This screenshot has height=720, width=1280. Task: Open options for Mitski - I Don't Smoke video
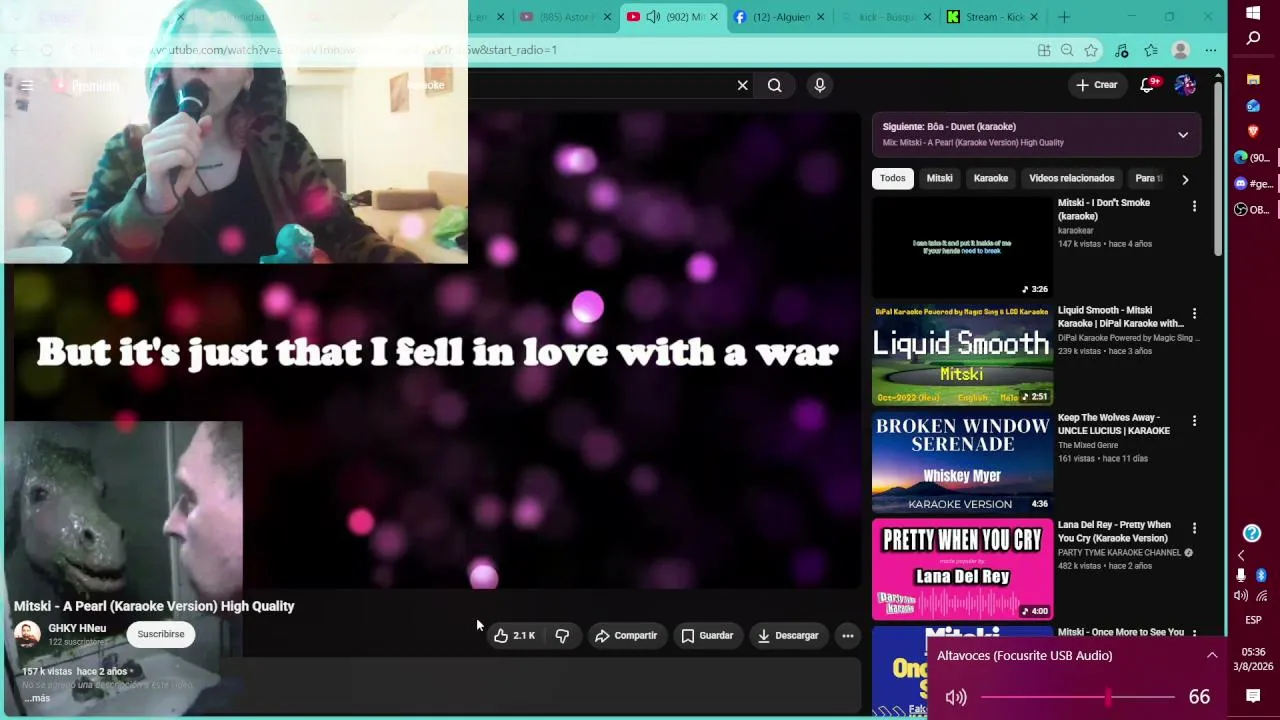[x=1194, y=206]
